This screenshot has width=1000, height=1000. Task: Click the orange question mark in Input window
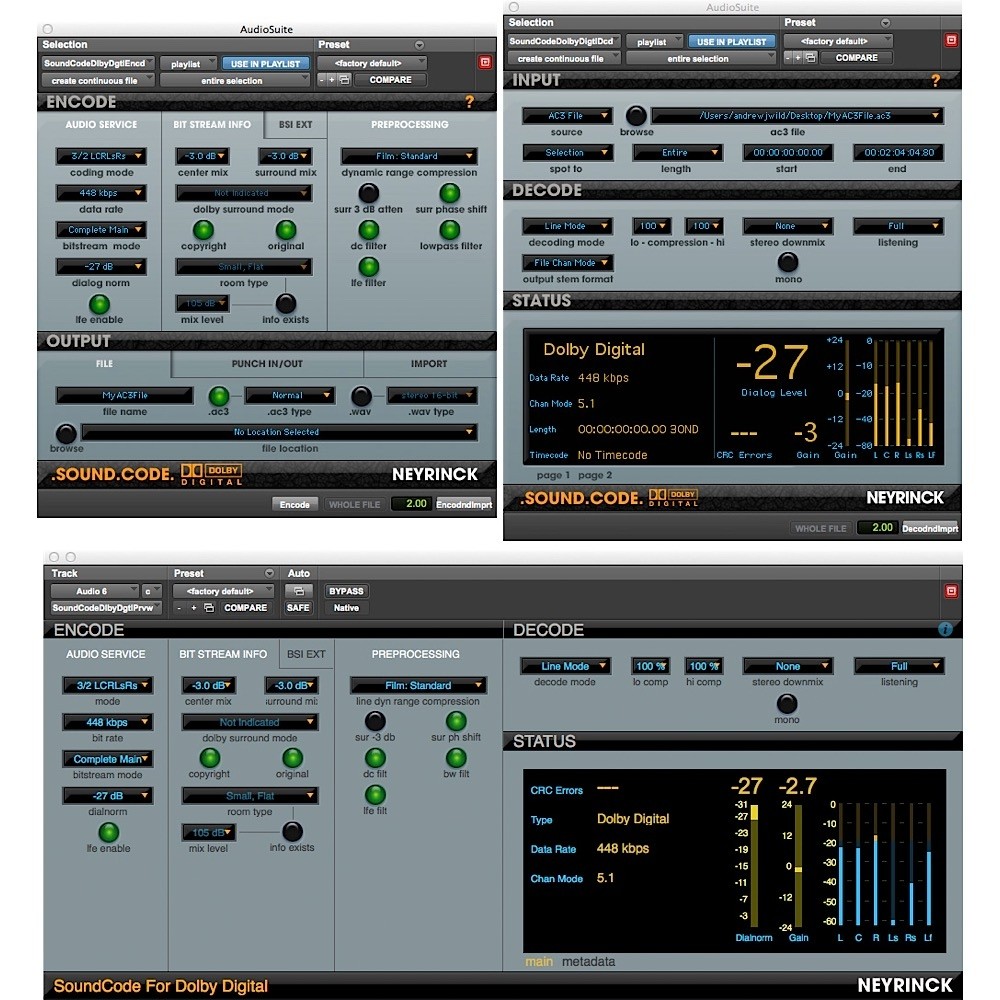[935, 80]
